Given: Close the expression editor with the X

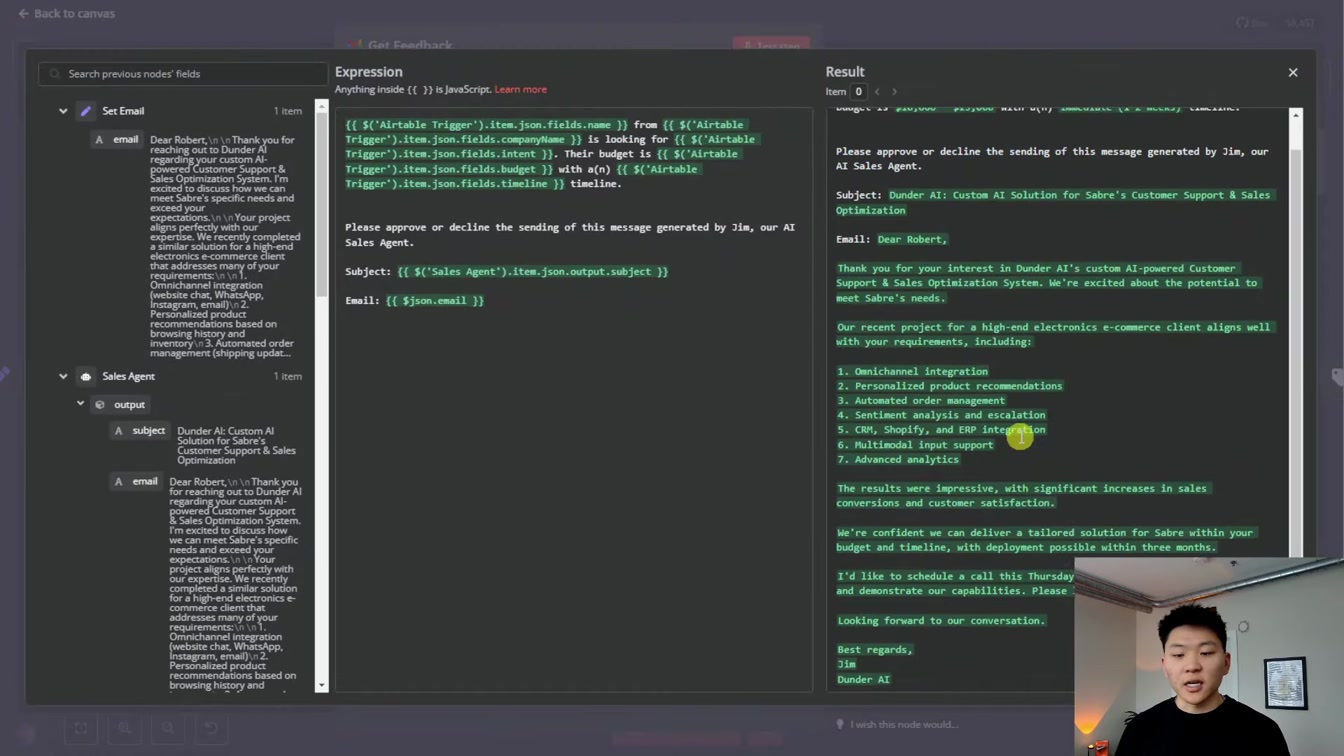Looking at the screenshot, I should [1293, 73].
